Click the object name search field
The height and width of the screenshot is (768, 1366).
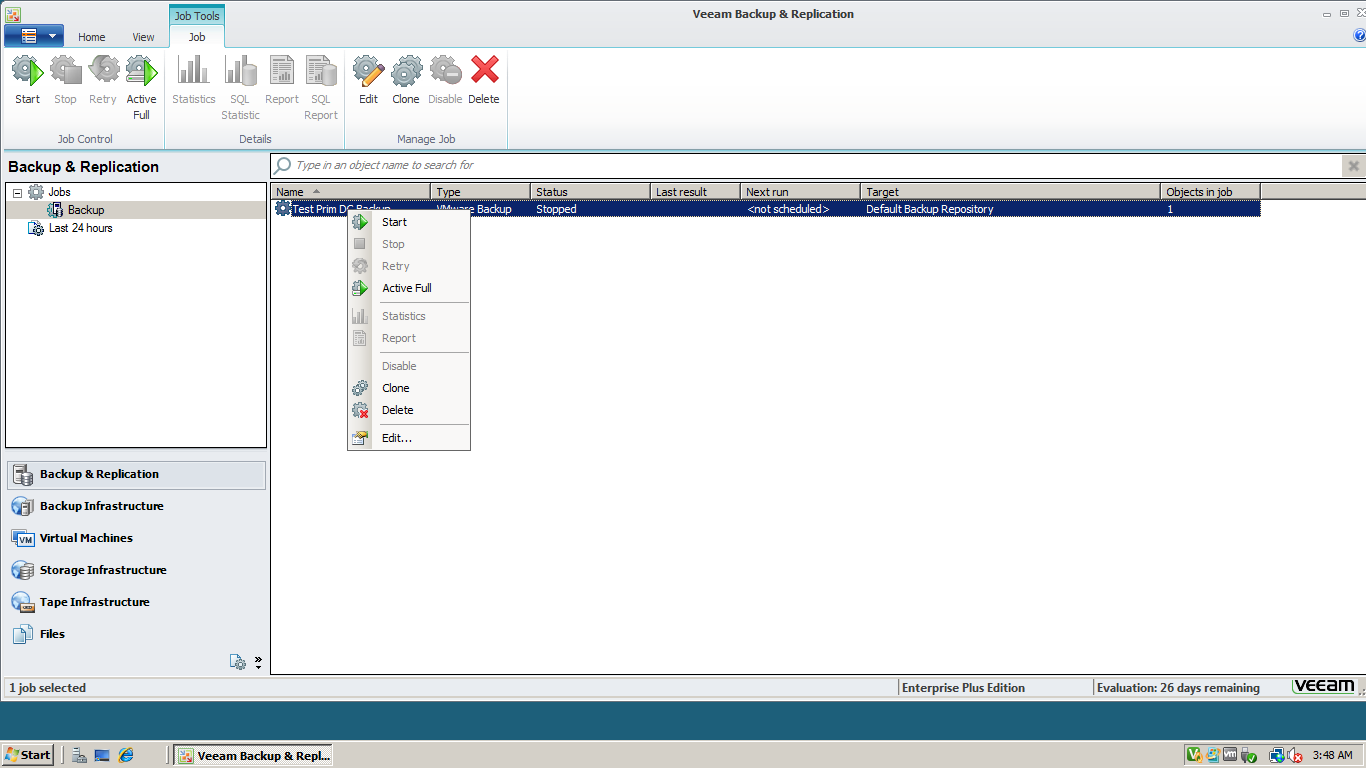click(700, 165)
